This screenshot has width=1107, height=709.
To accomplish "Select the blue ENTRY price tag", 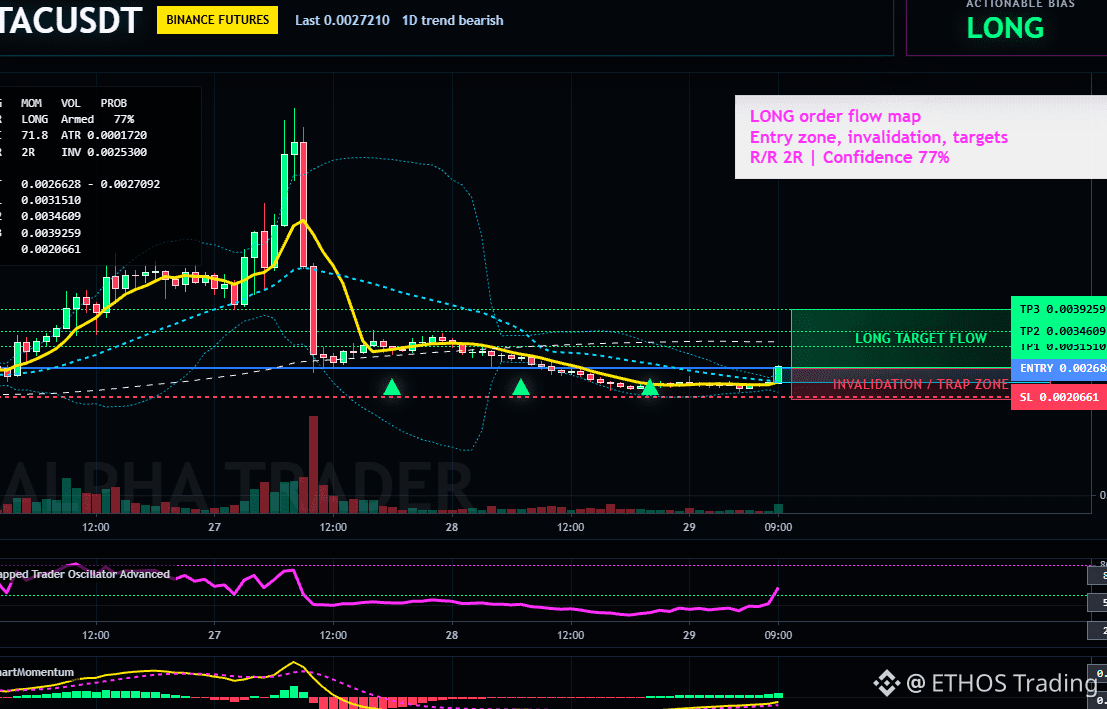I will click(x=1058, y=368).
